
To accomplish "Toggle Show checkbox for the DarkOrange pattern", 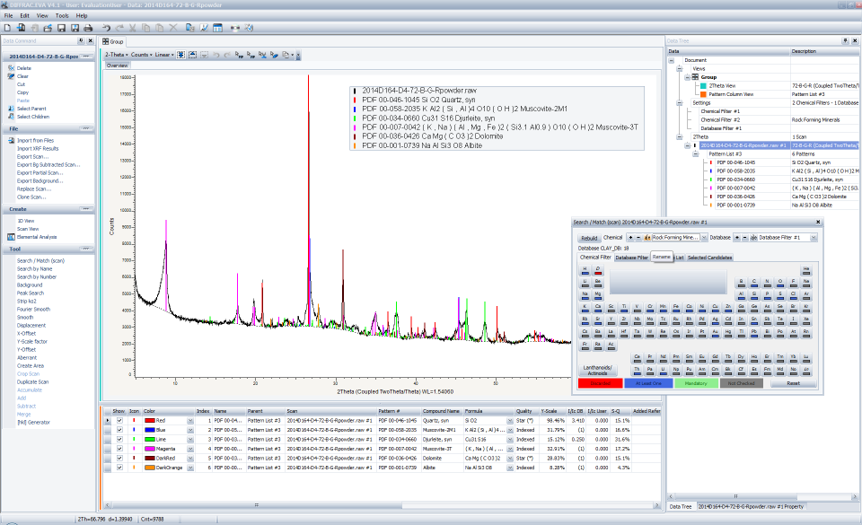I will pyautogui.click(x=119, y=466).
